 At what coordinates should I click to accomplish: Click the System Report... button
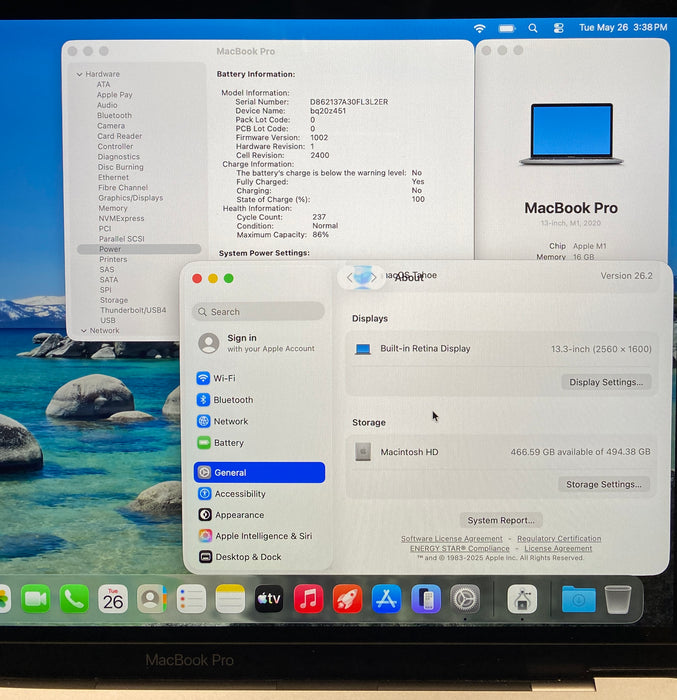point(501,520)
